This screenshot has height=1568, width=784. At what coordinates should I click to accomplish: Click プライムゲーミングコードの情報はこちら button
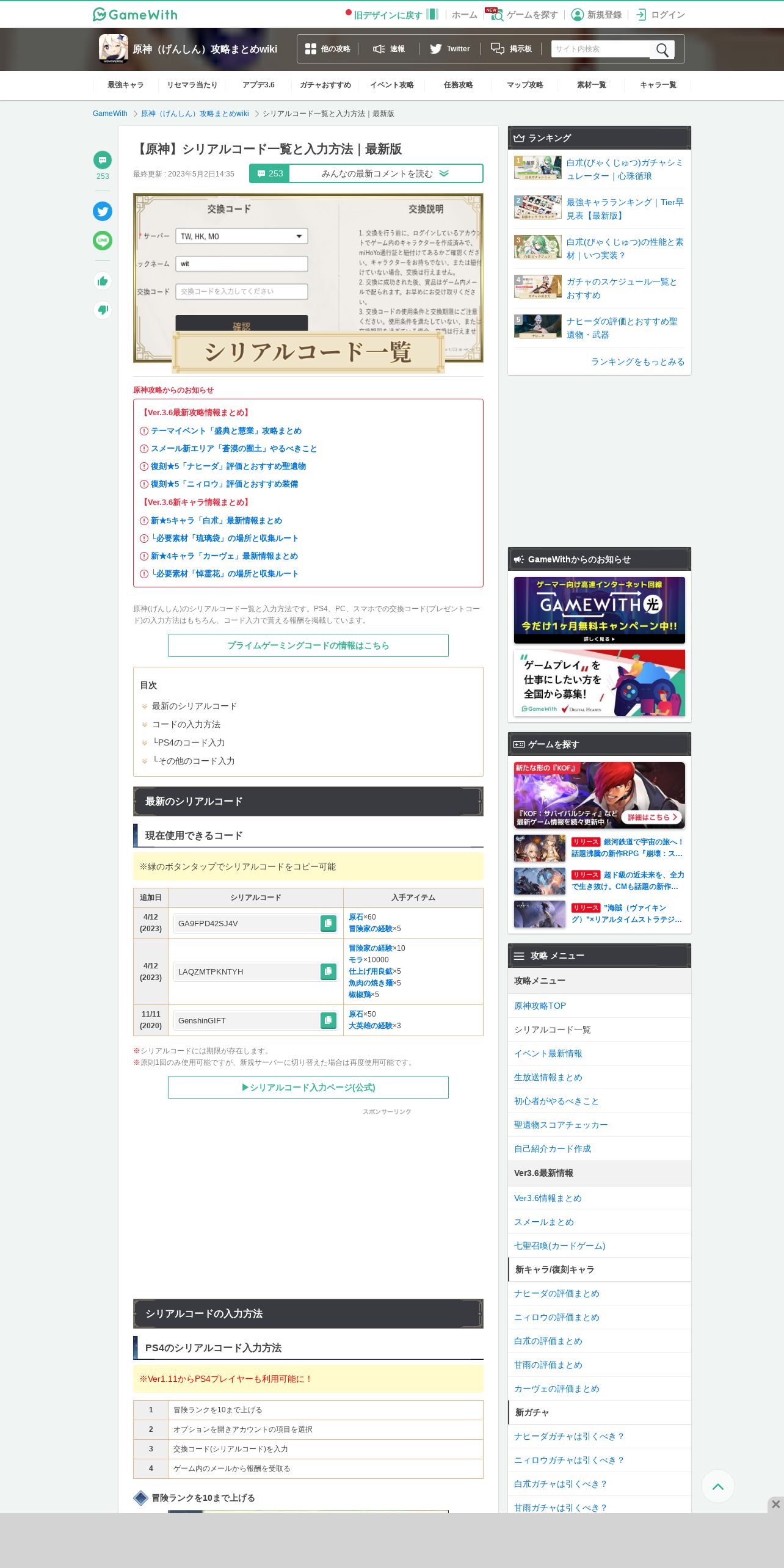308,645
